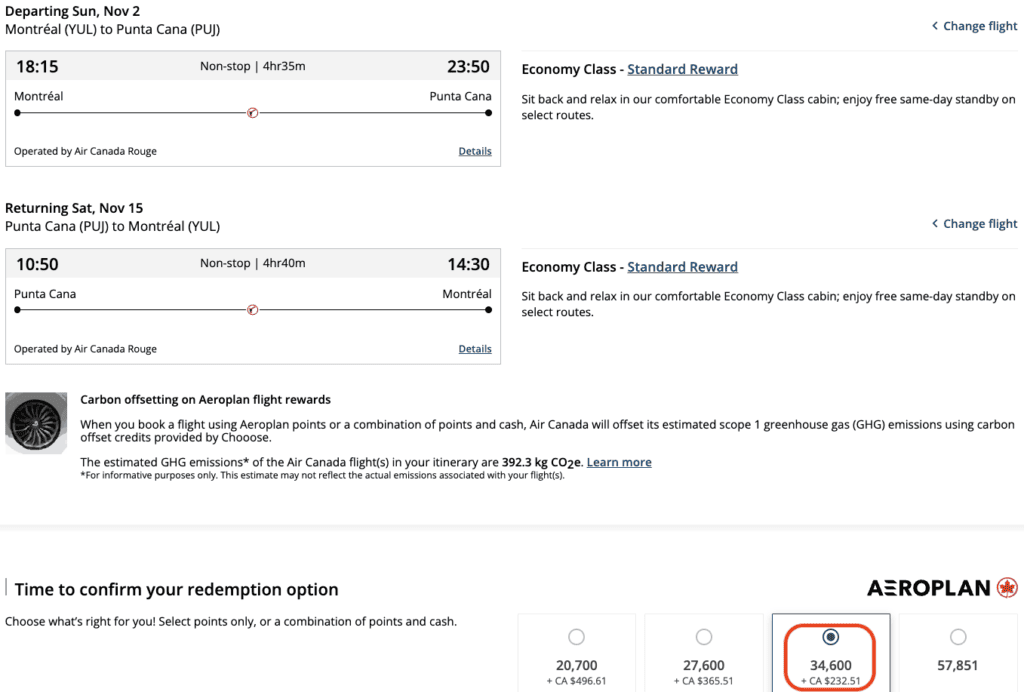The height and width of the screenshot is (692, 1024).
Task: Click the Air Canada Rouge icon on returning flight line
Action: click(x=252, y=310)
